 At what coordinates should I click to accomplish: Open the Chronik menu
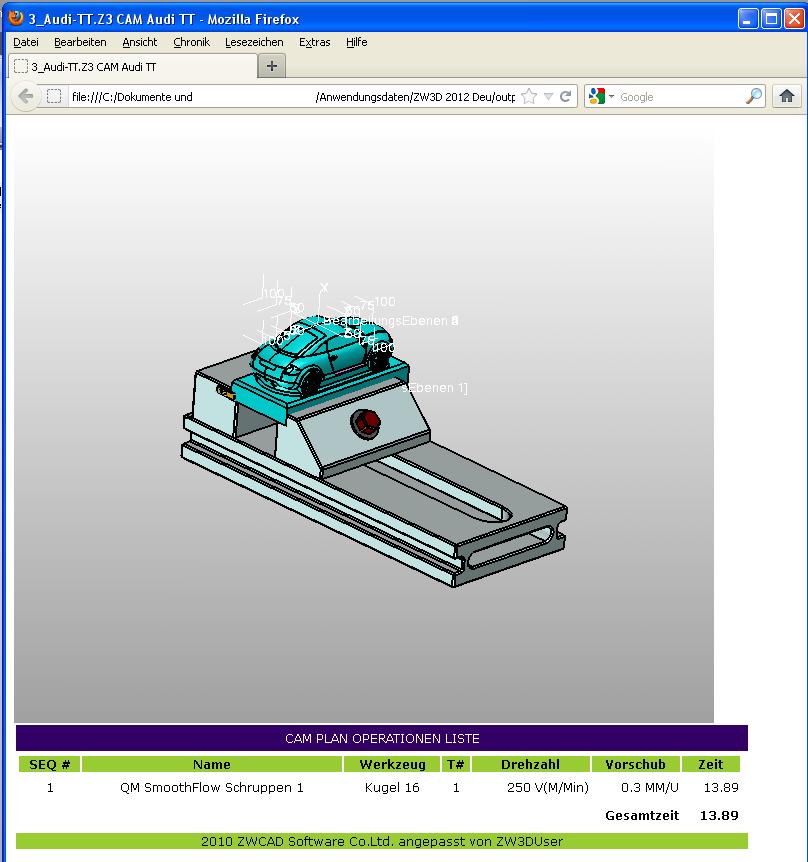point(191,42)
